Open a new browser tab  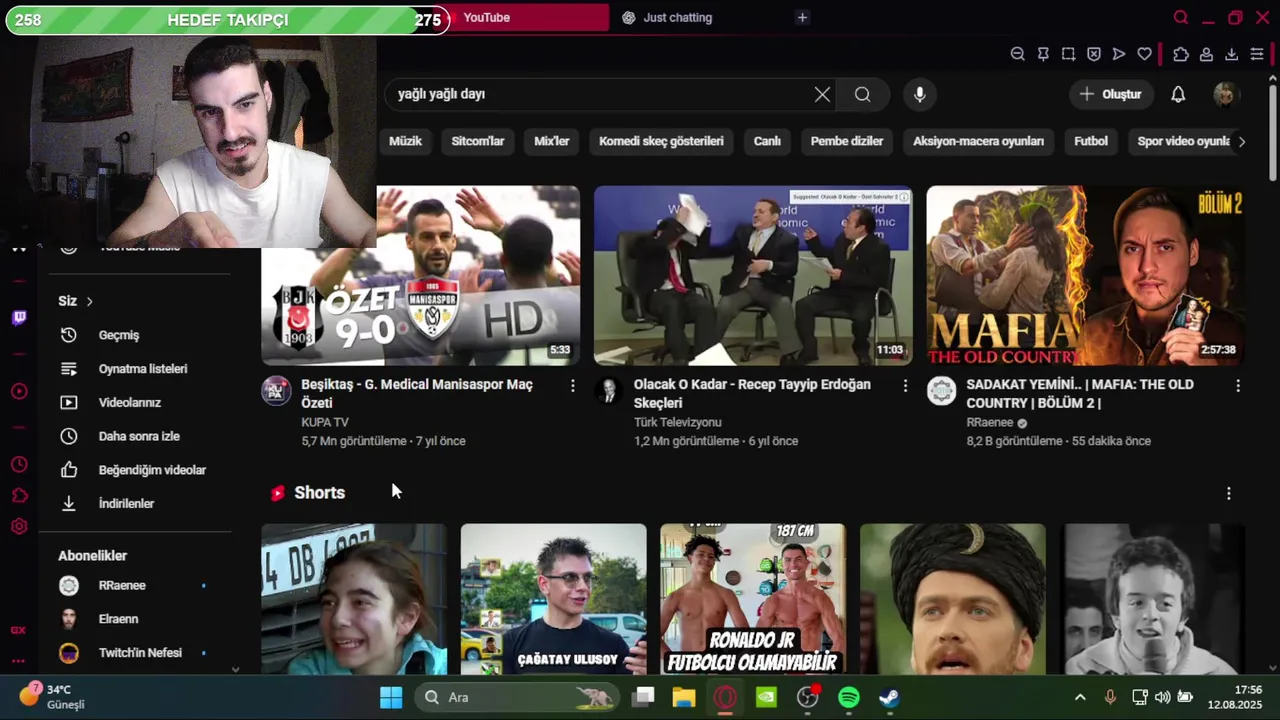[802, 18]
